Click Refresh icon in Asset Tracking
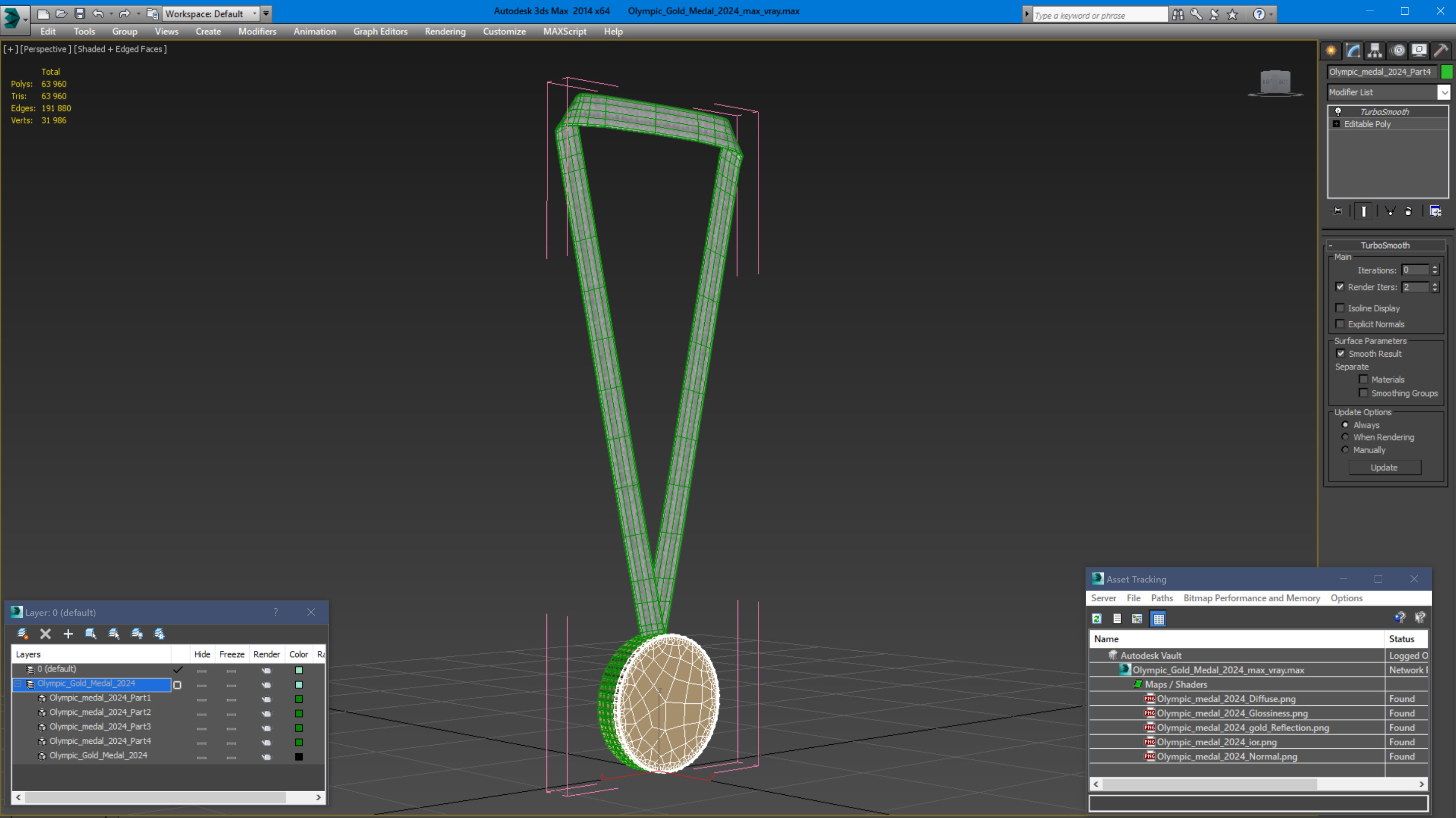The height and width of the screenshot is (818, 1456). 1097,618
